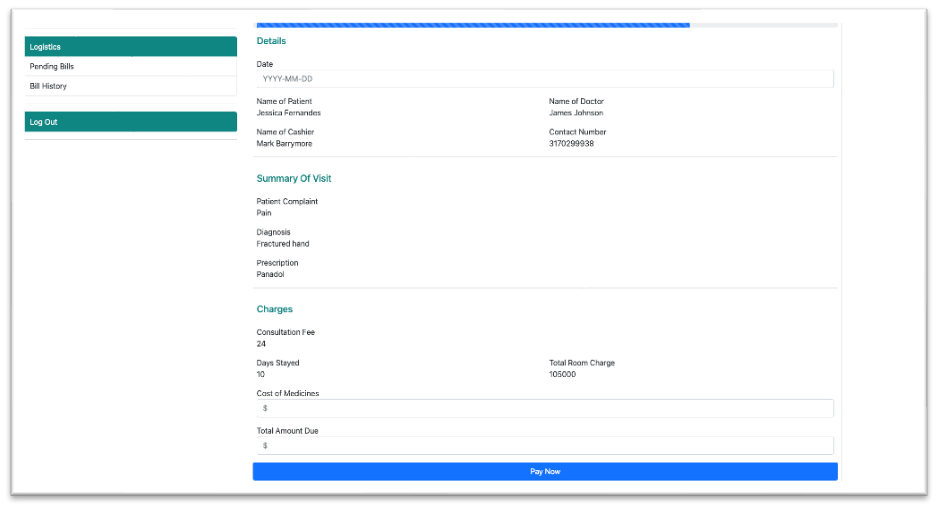This screenshot has height=510, width=938.
Task: Select doctor name James Johnson
Action: point(576,113)
